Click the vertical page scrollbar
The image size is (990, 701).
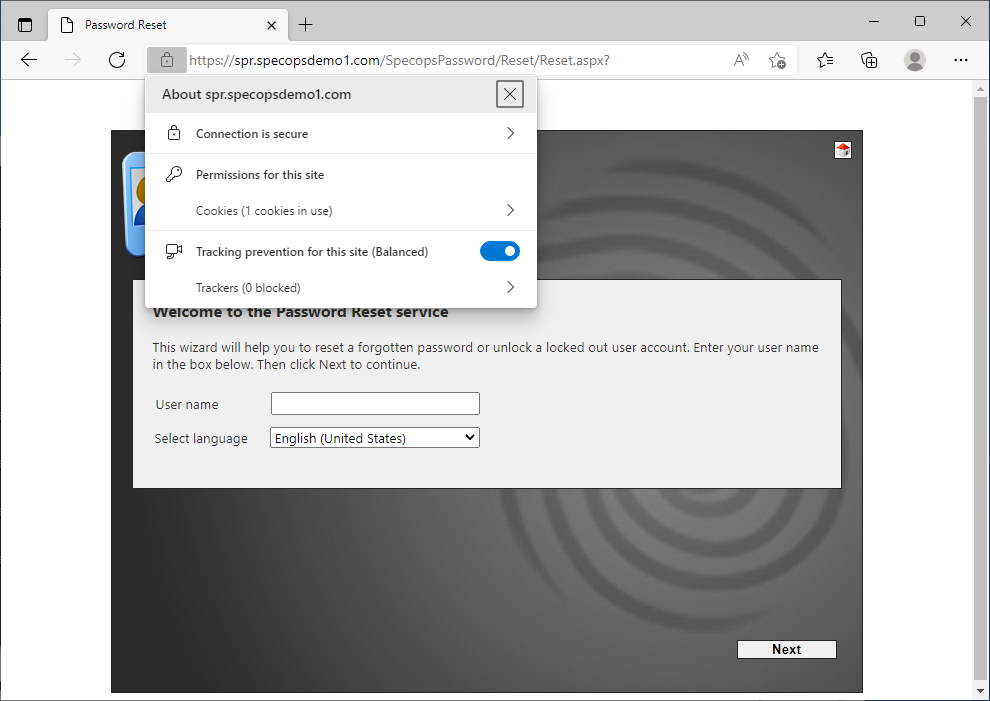click(980, 386)
